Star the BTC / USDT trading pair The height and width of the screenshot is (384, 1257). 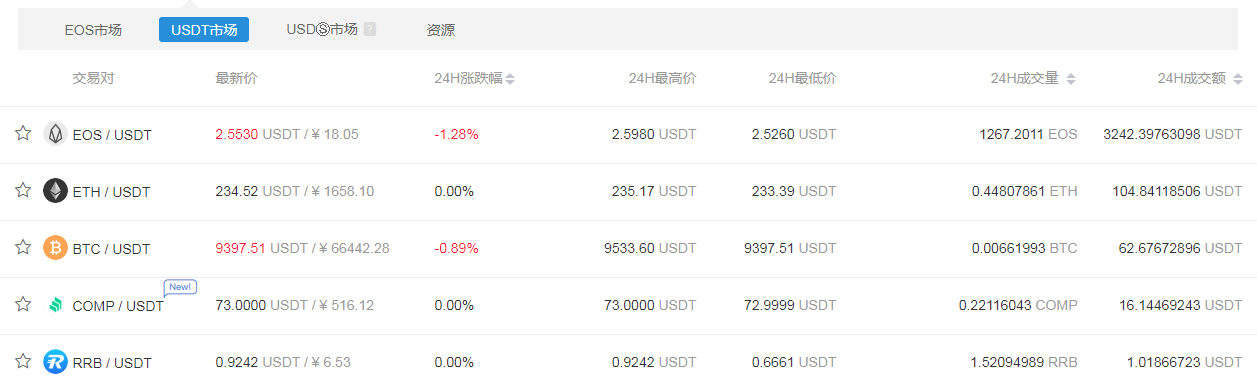[x=23, y=248]
